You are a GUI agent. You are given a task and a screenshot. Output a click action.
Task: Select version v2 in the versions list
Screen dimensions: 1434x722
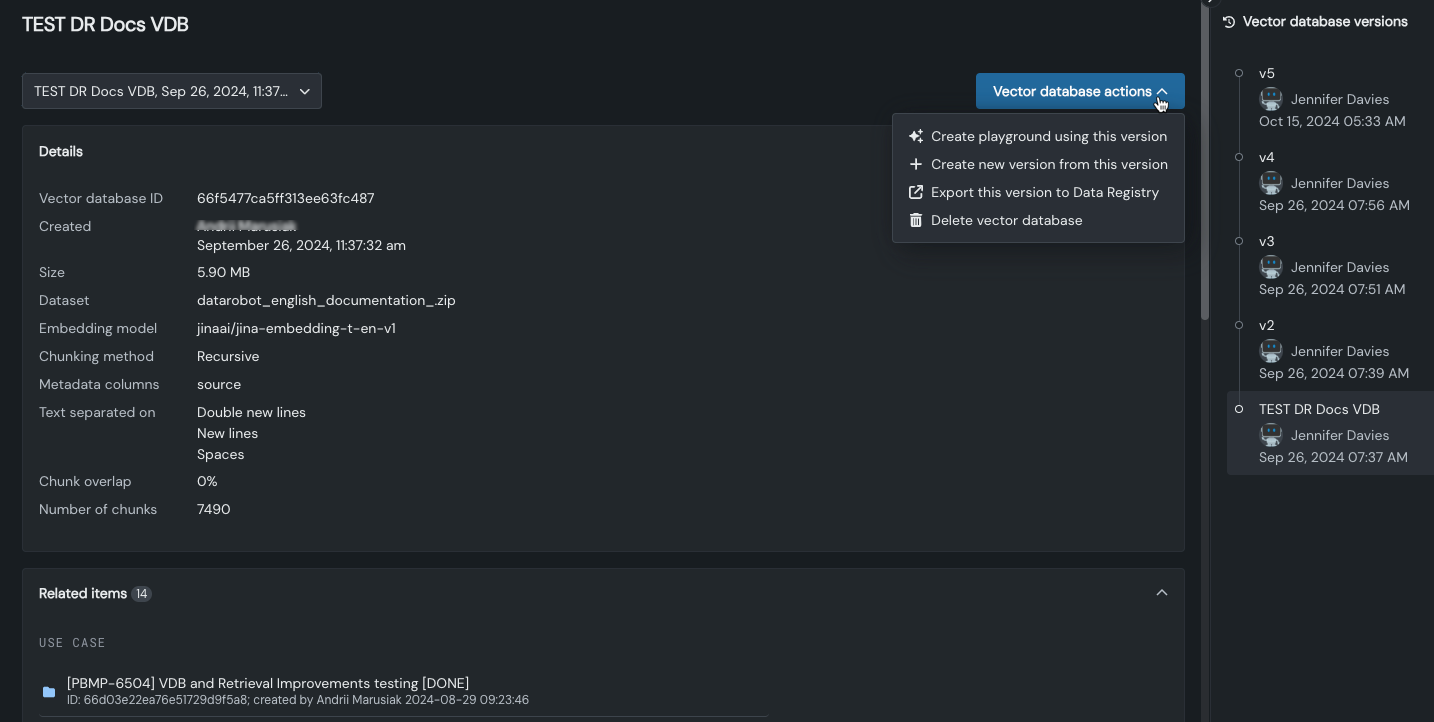[x=1267, y=325]
